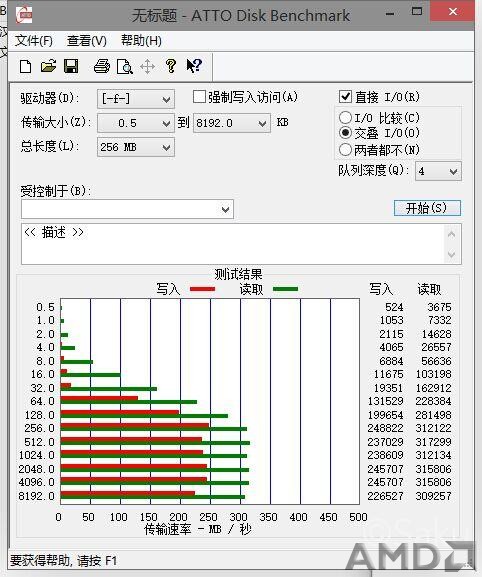This screenshot has height=577, width=482.
Task: Open the transfer size start 0.5 dropdown
Action: coord(136,123)
